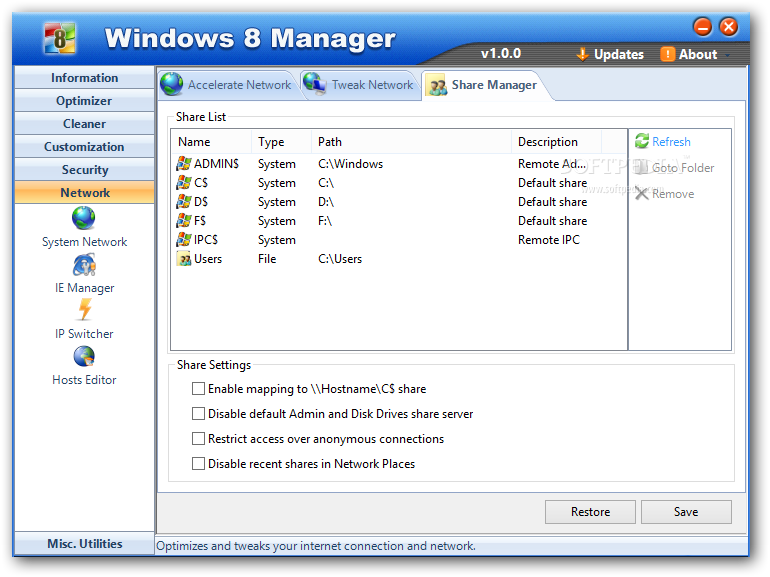The image size is (770, 577).
Task: Click the Remote Ad... description cell
Action: 552,164
